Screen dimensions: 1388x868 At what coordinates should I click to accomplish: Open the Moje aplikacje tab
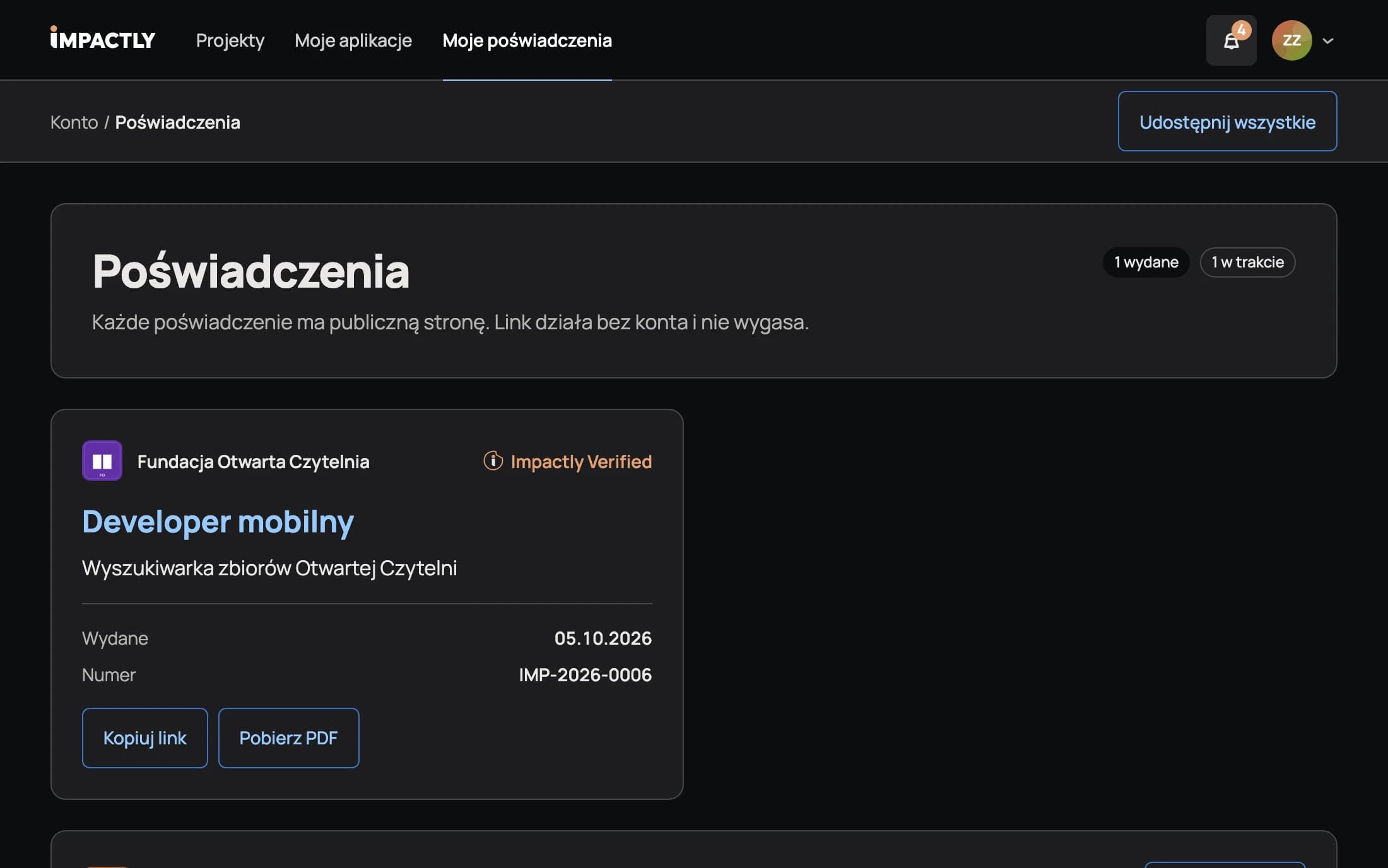353,40
